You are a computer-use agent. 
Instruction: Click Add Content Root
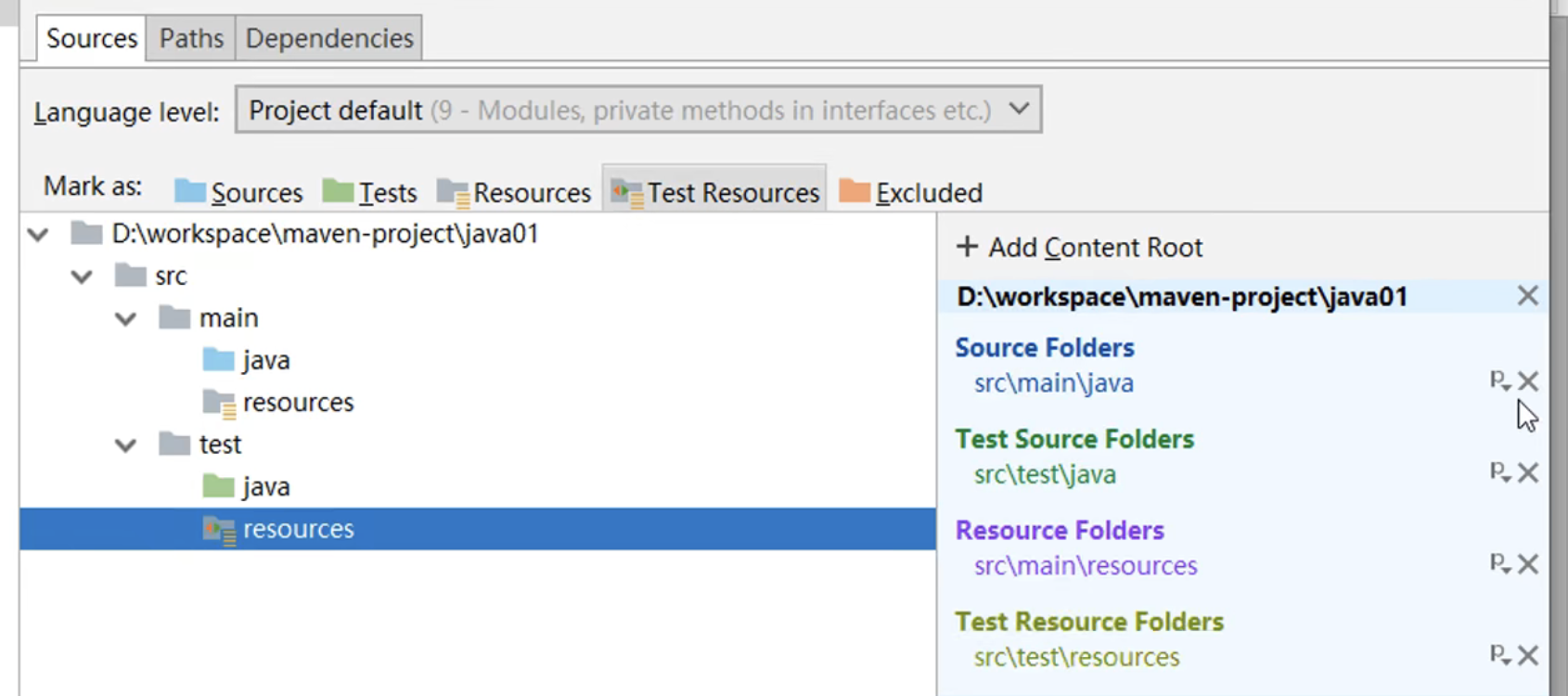pyautogui.click(x=1079, y=247)
